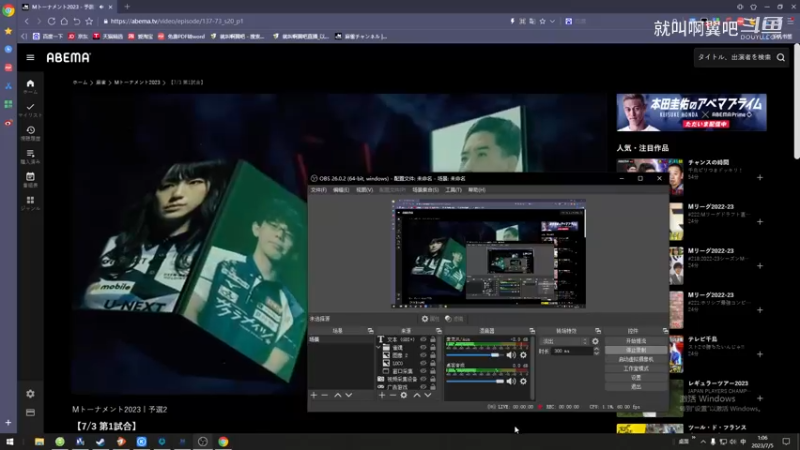This screenshot has width=800, height=450.
Task: Open the browser home page button
Action: [x=64, y=21]
